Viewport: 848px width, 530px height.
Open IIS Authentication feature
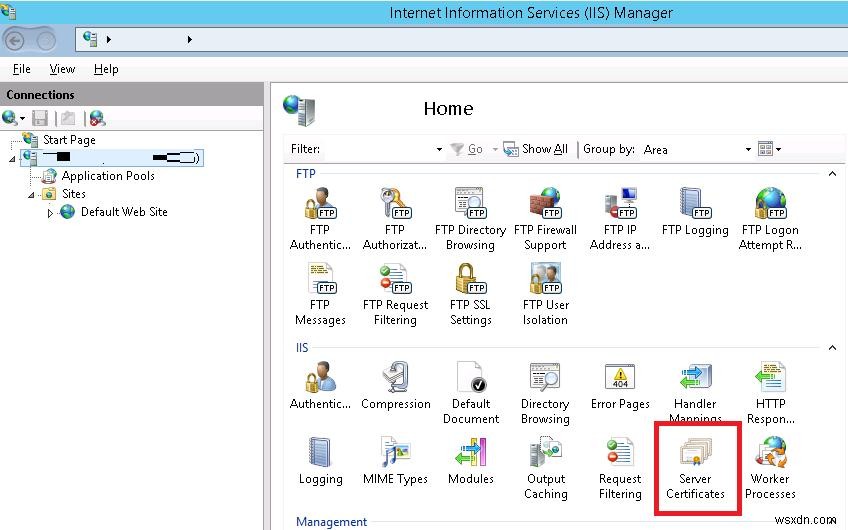tap(320, 386)
